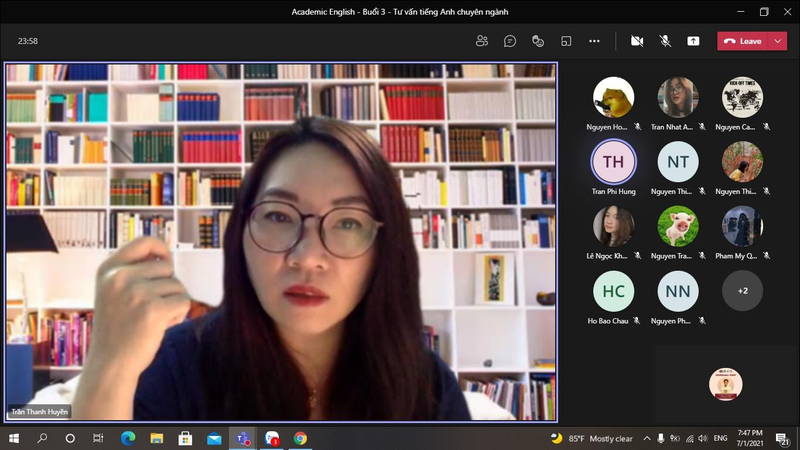Turn on the camera
The image size is (800, 450).
pos(637,41)
